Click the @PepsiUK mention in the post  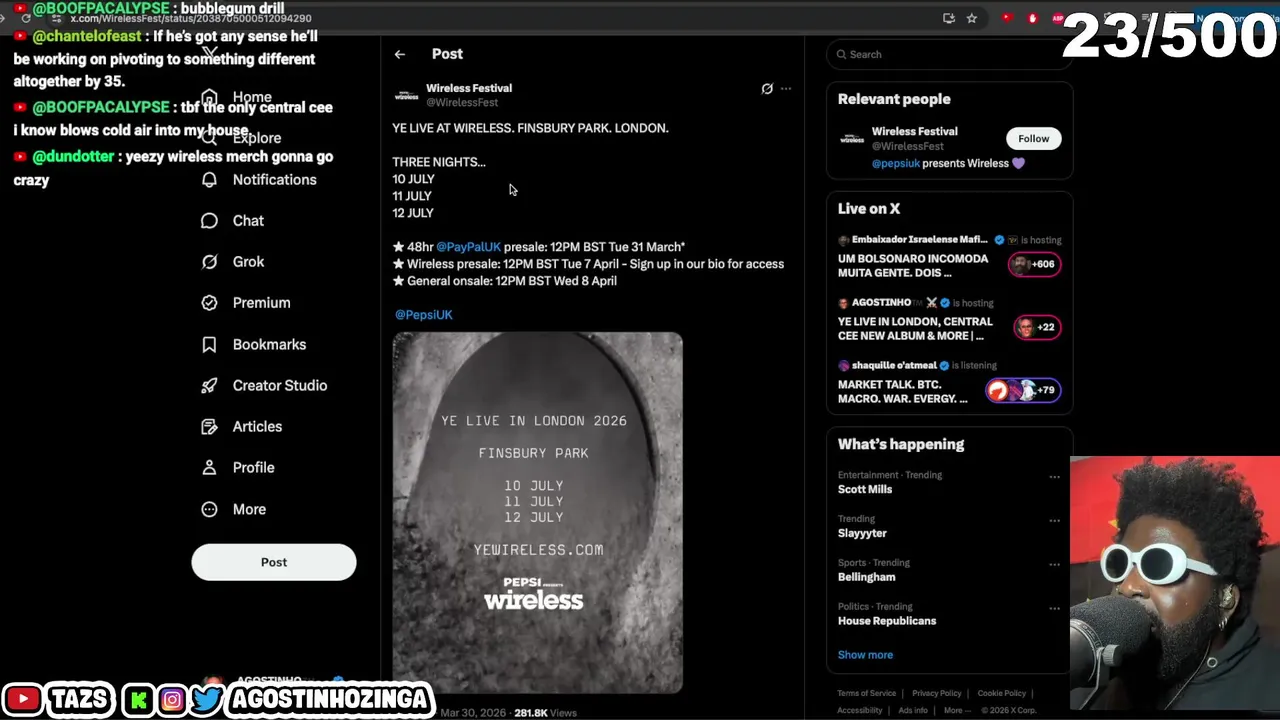[423, 315]
